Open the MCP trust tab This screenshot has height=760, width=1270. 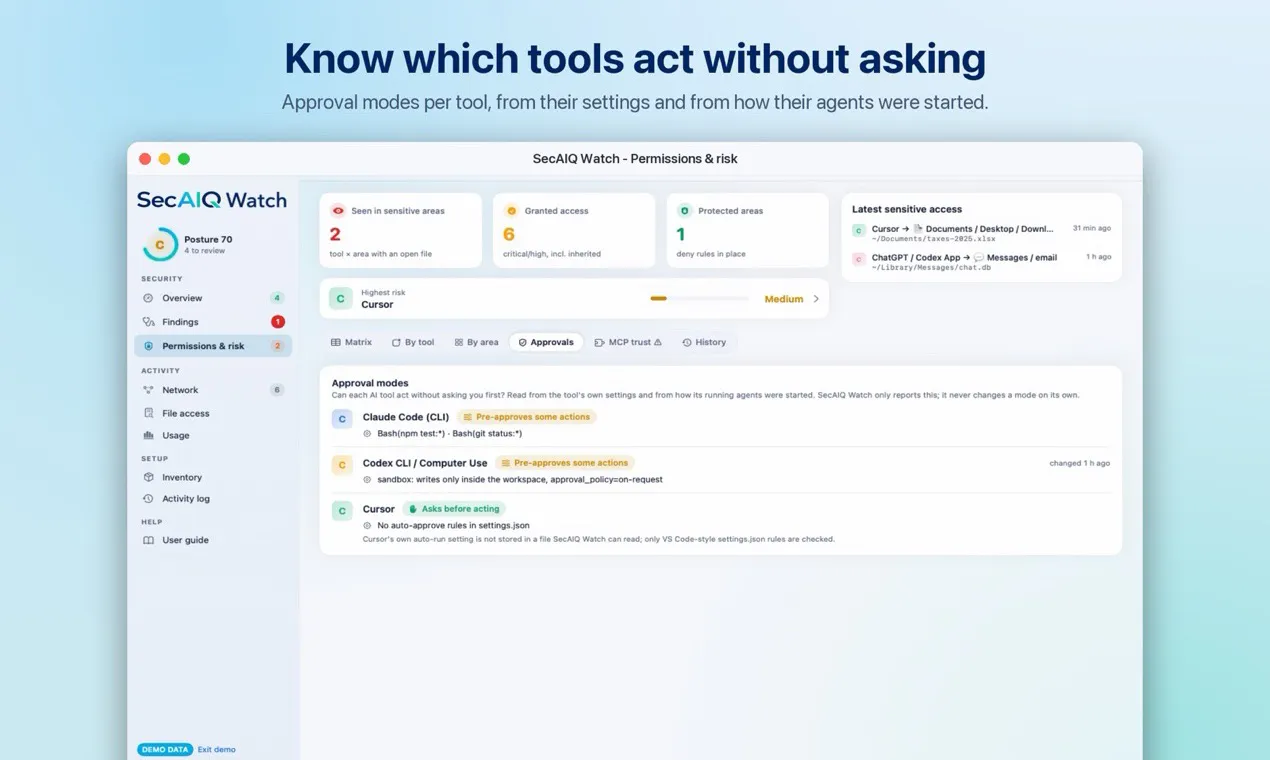pyautogui.click(x=628, y=342)
